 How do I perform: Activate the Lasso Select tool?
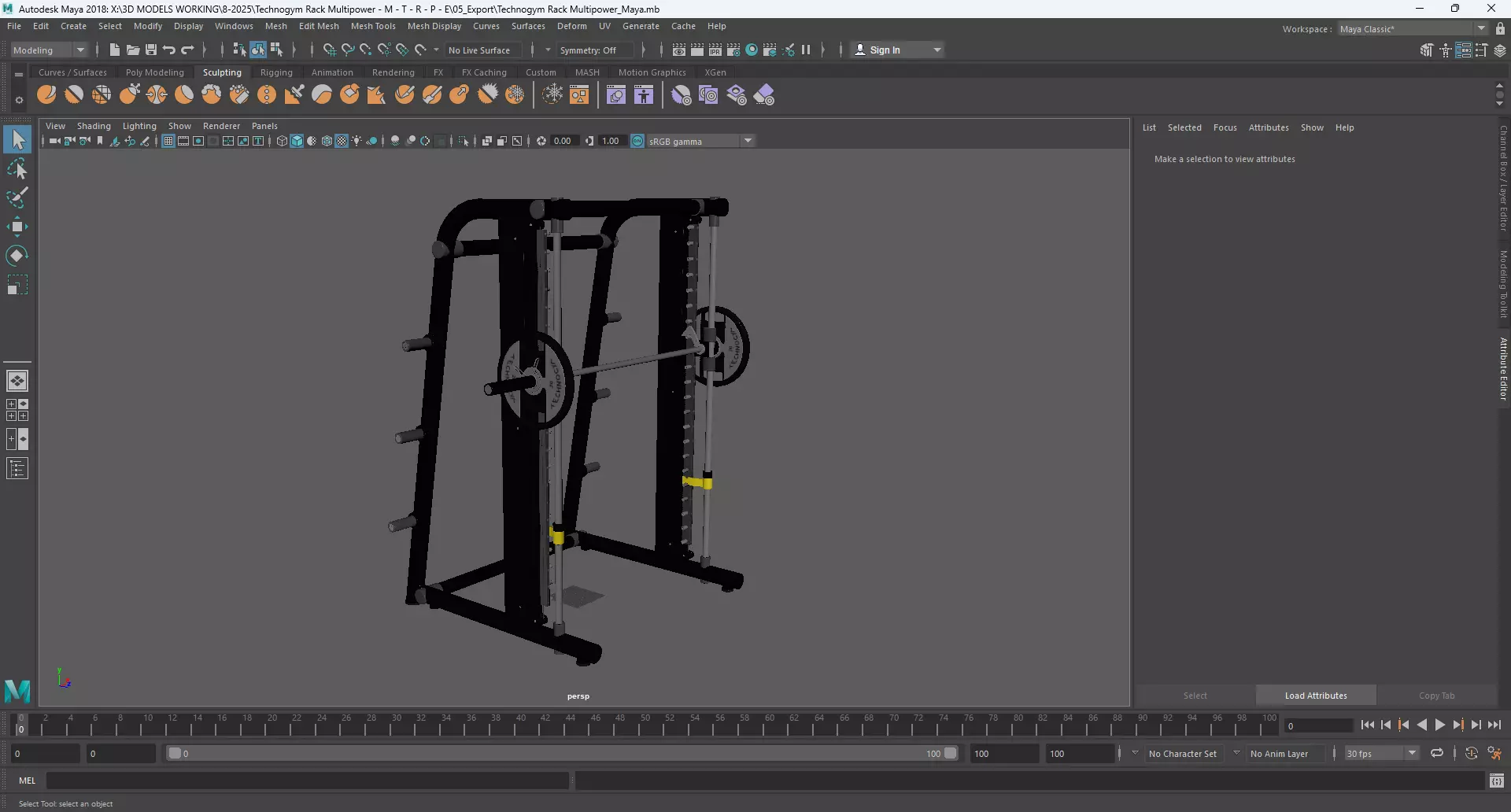click(x=17, y=169)
